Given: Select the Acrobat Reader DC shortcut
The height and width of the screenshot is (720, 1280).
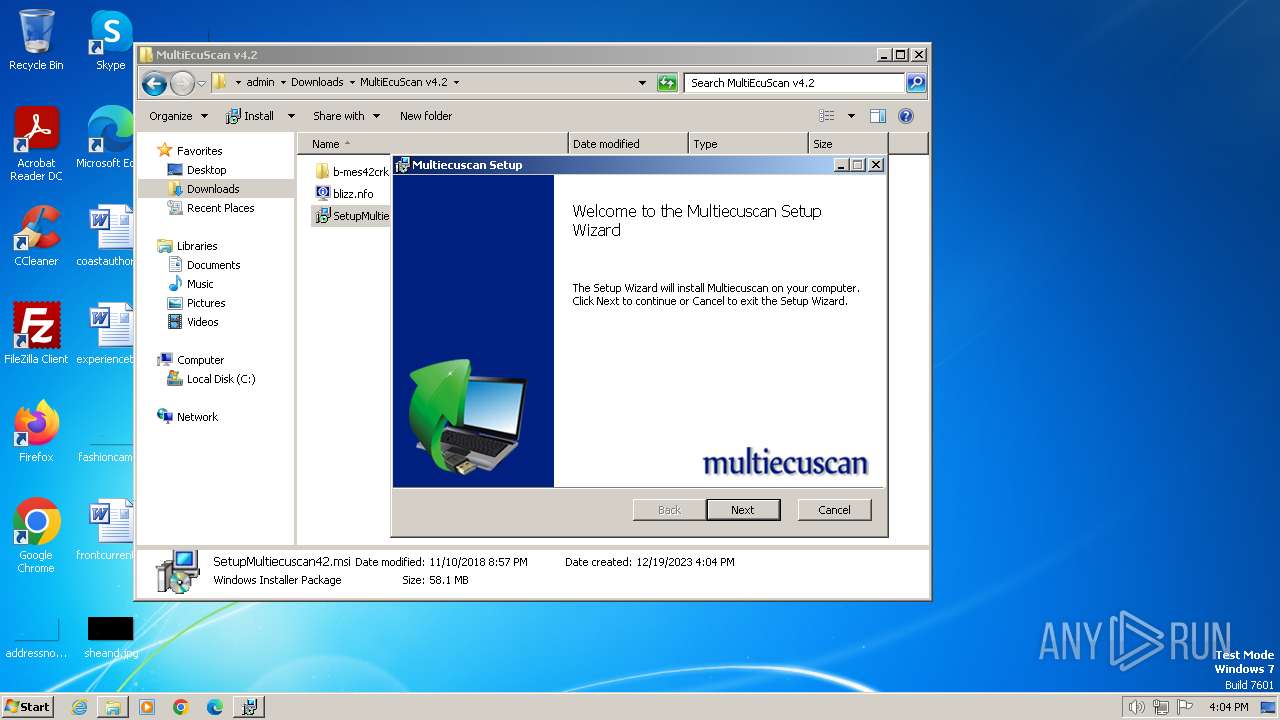Looking at the screenshot, I should click(x=36, y=144).
